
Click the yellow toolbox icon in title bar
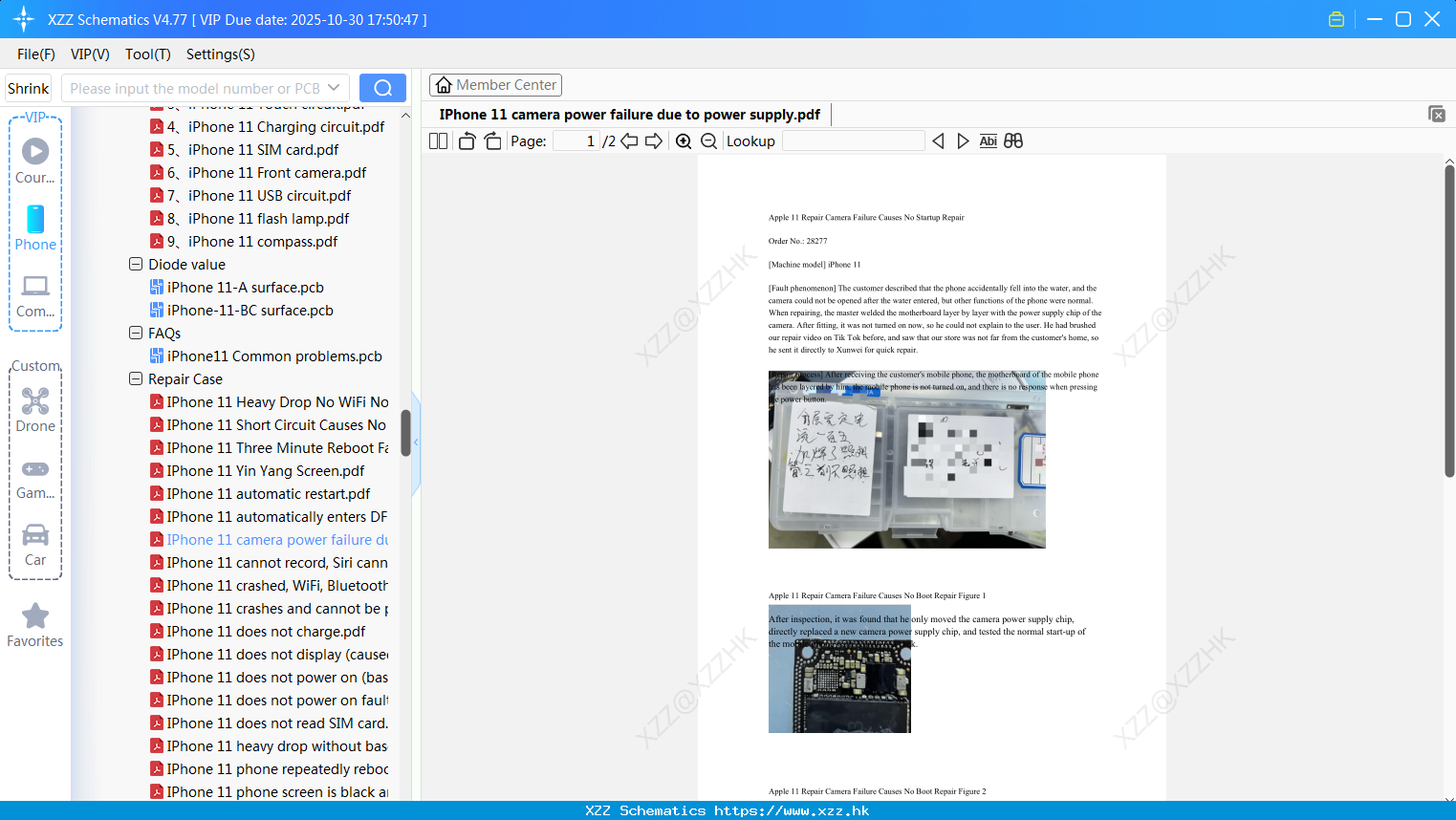click(1336, 19)
